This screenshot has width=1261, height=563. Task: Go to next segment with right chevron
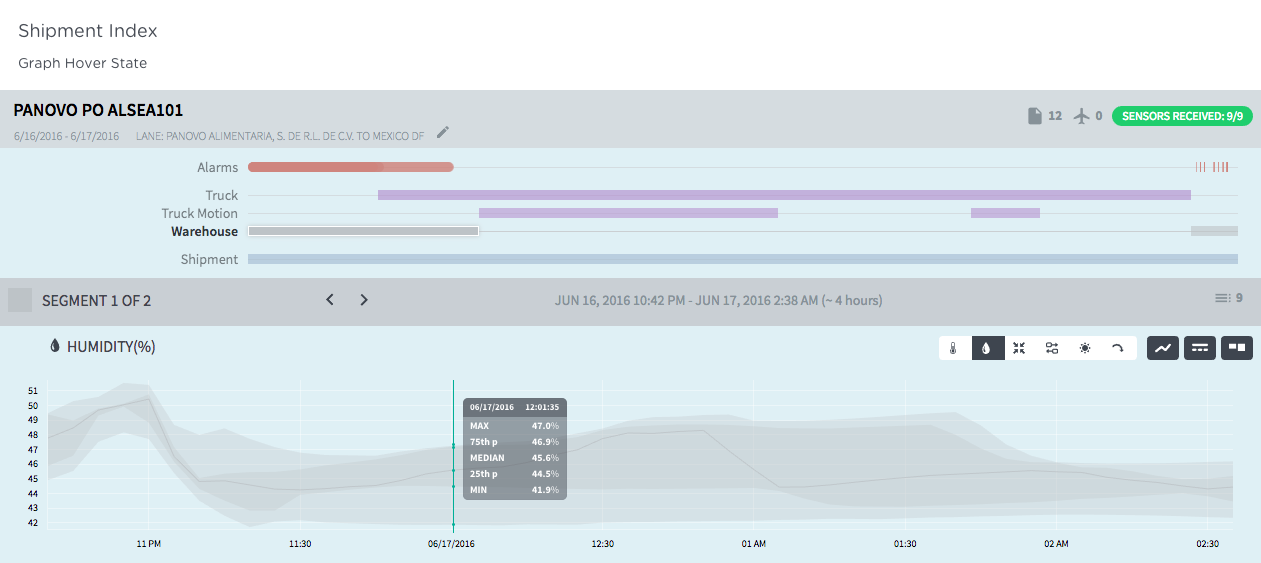click(x=364, y=300)
